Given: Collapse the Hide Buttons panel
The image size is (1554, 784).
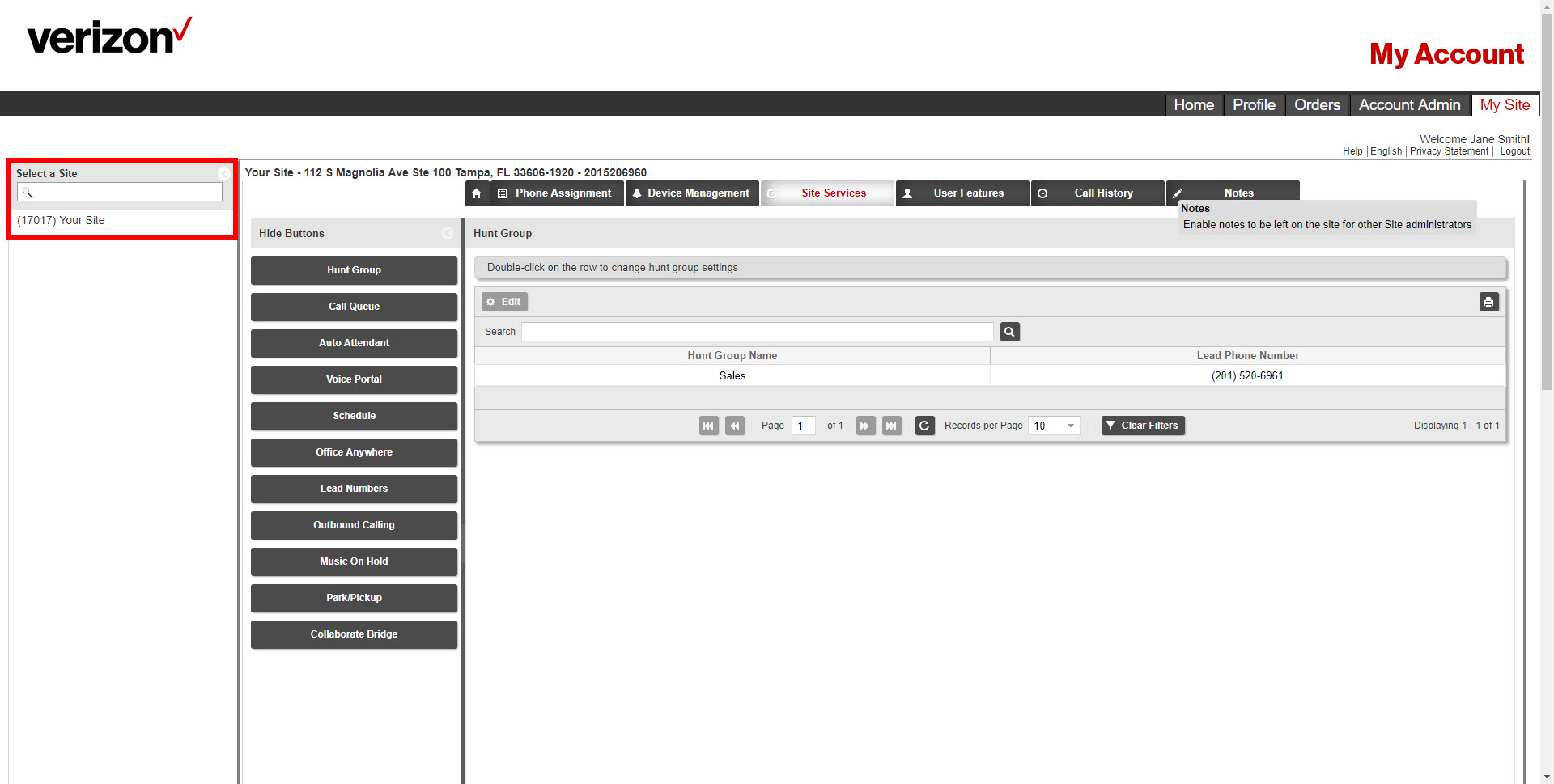Looking at the screenshot, I should [448, 233].
